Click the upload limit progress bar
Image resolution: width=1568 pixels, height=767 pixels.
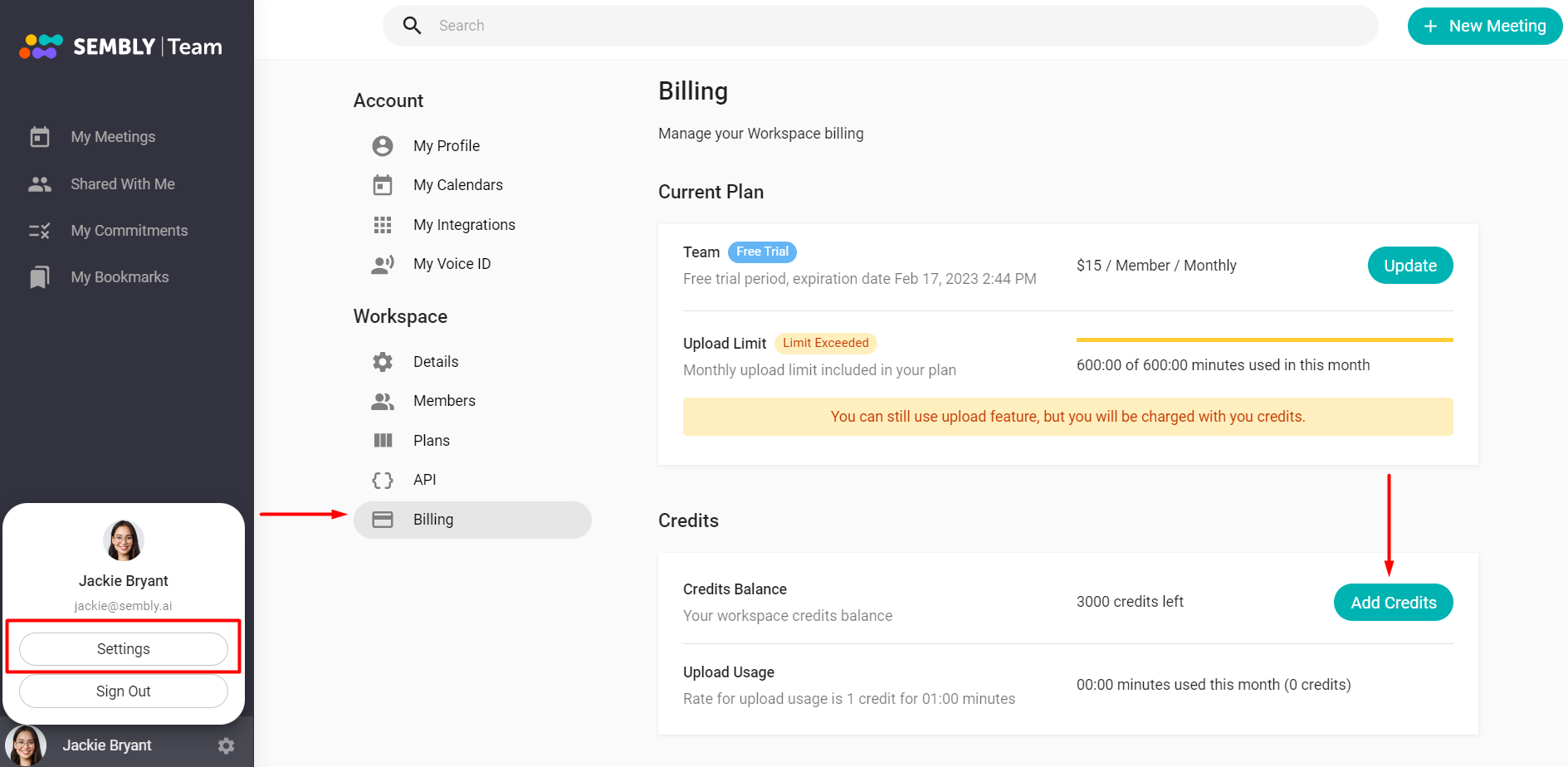(1265, 340)
